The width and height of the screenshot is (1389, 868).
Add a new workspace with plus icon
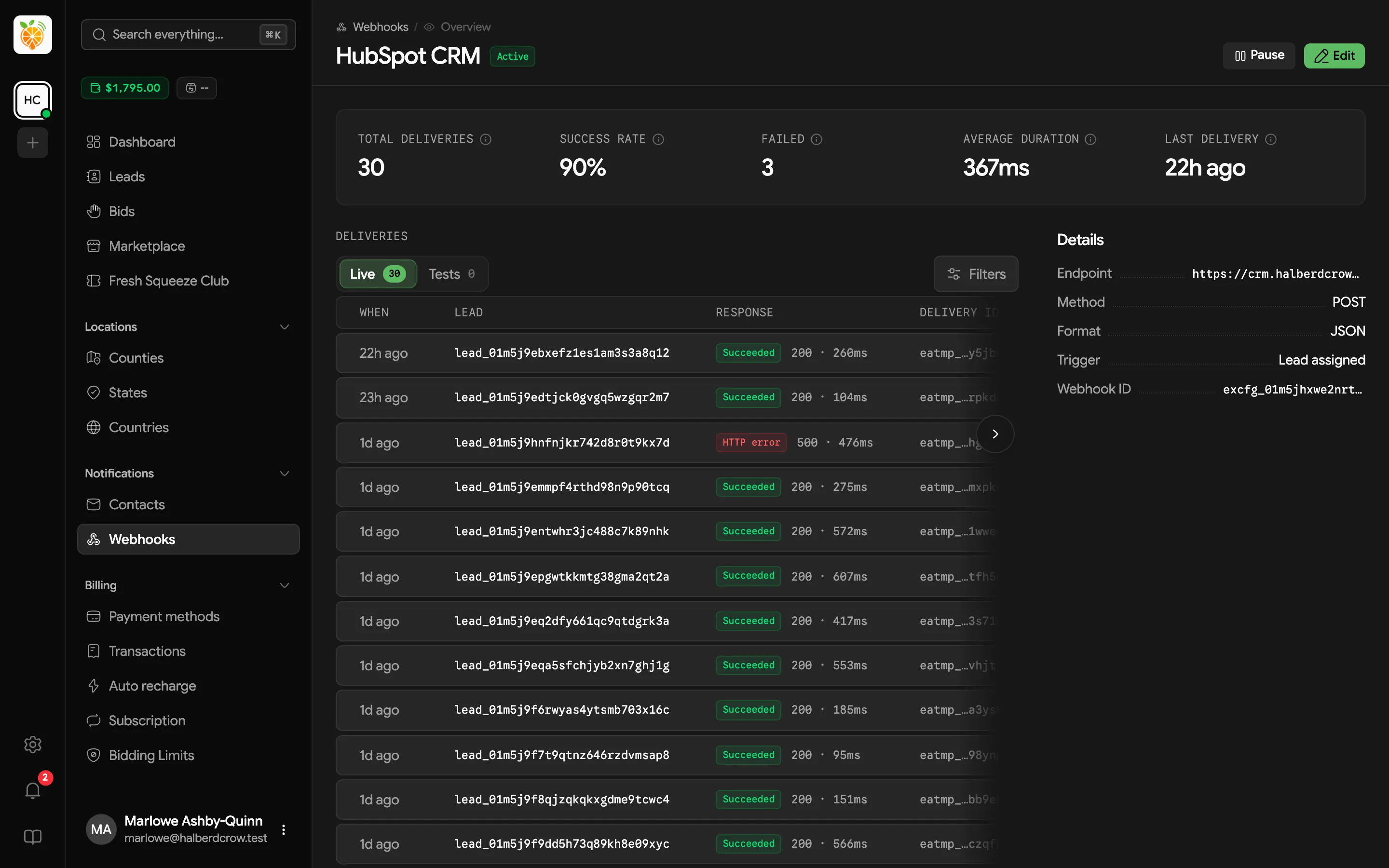coord(33,142)
